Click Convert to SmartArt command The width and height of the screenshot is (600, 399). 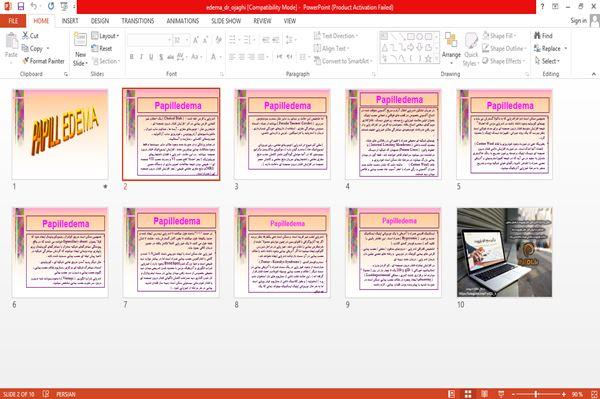pyautogui.click(x=342, y=61)
